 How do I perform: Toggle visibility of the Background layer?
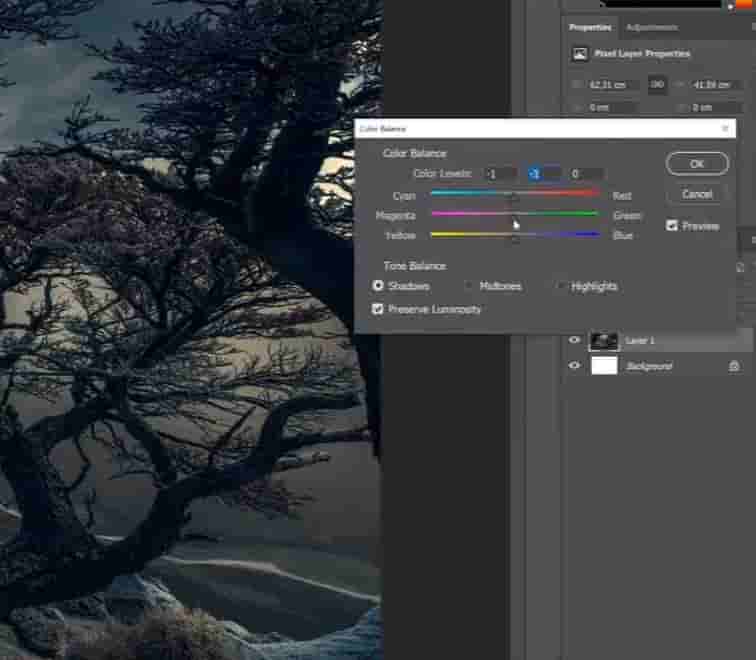(574, 366)
